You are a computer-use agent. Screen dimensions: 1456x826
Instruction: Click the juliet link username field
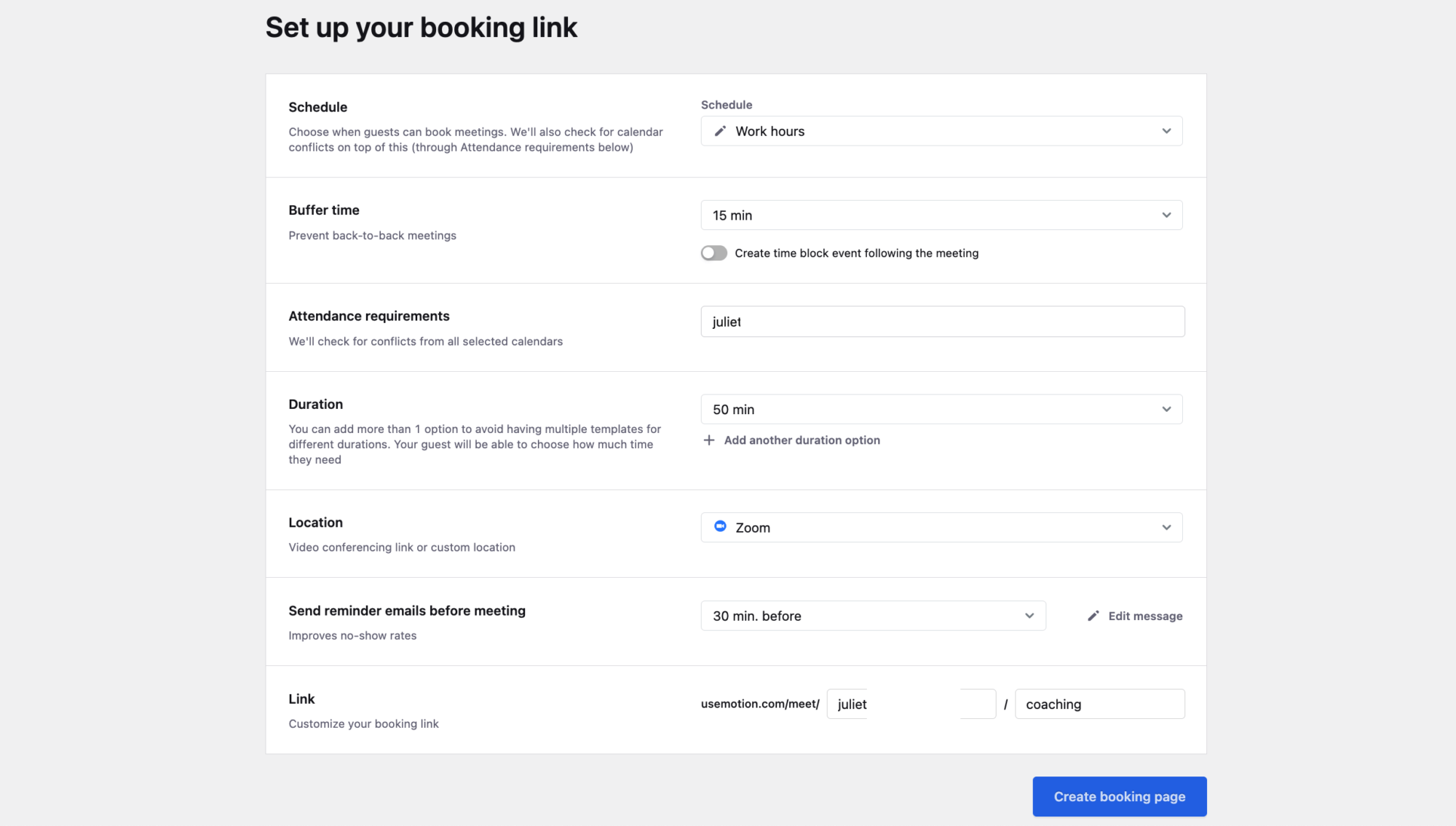[911, 704]
